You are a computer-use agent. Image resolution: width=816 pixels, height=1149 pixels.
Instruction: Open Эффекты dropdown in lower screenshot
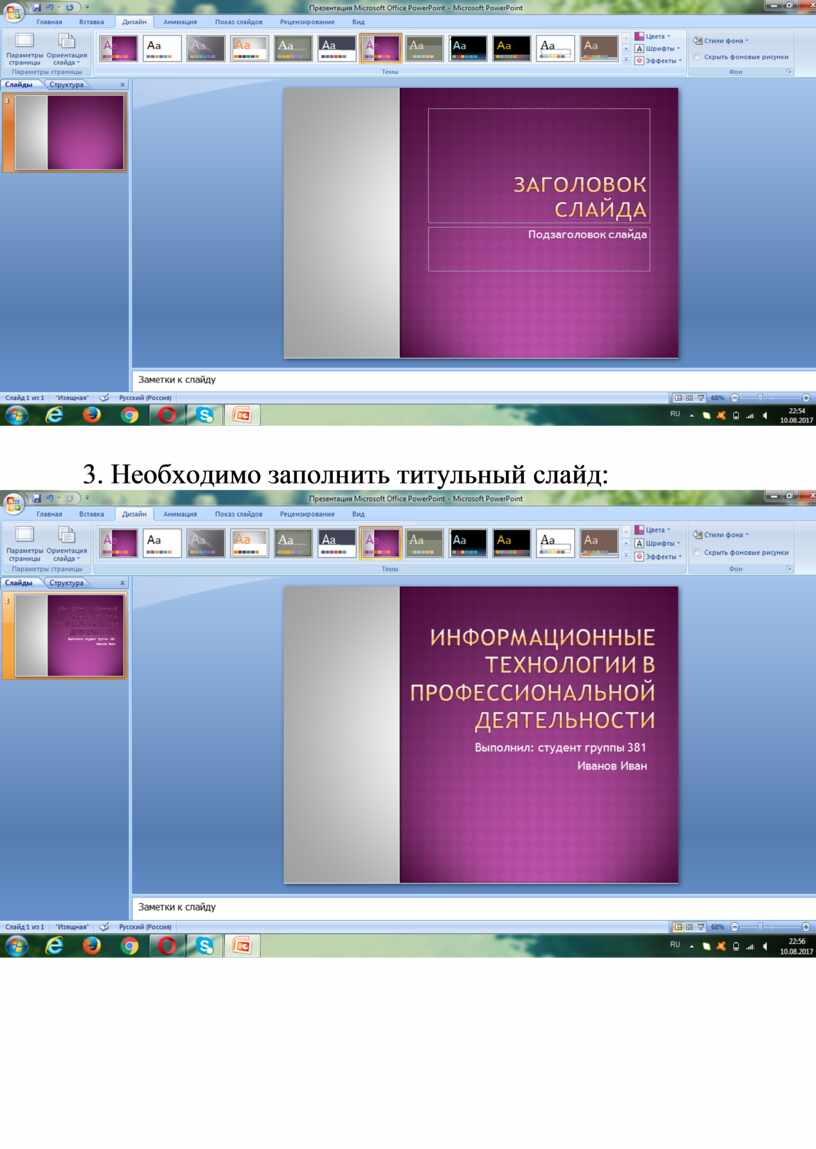pos(658,556)
